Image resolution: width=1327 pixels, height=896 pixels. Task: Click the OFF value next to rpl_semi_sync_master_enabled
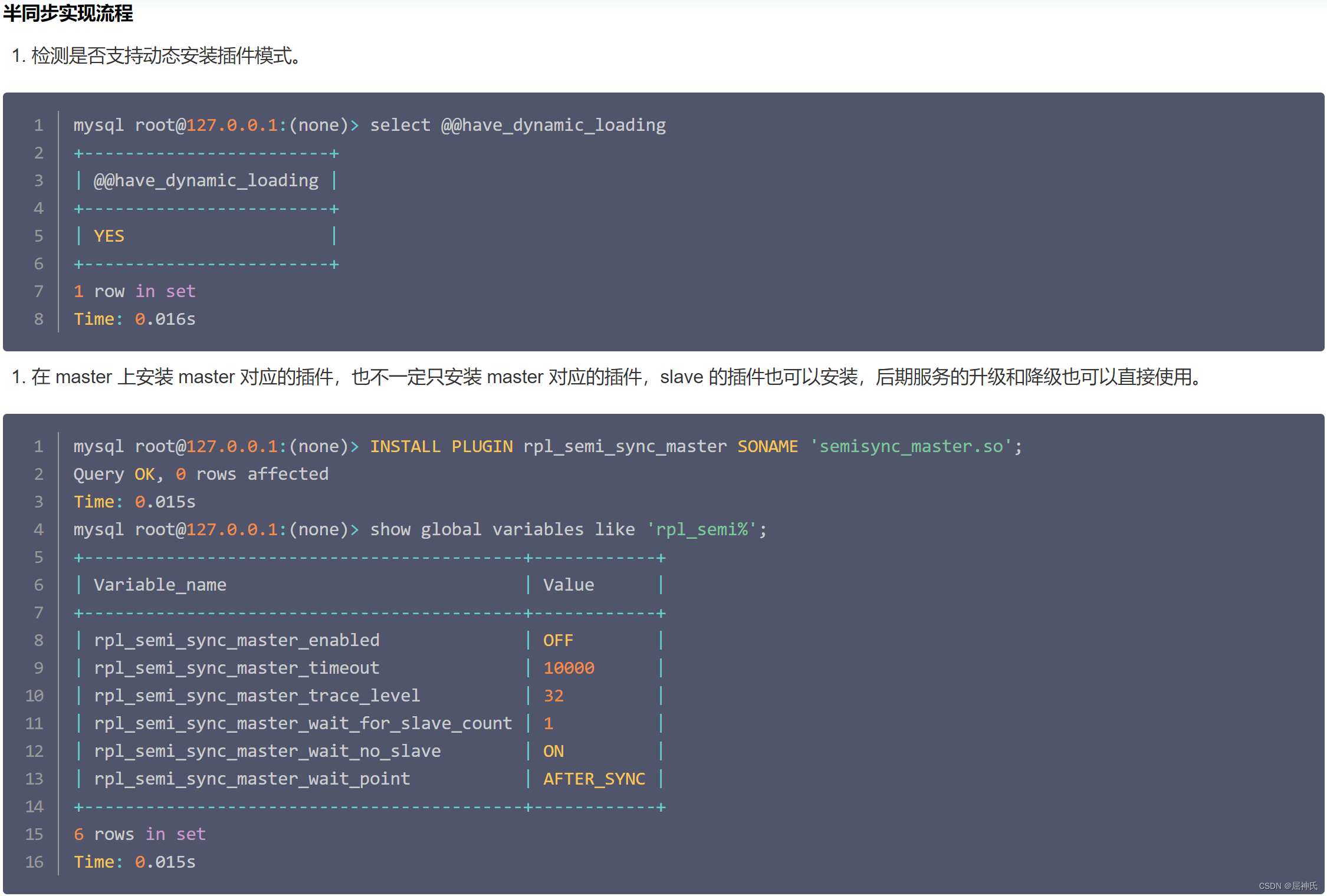coord(557,640)
